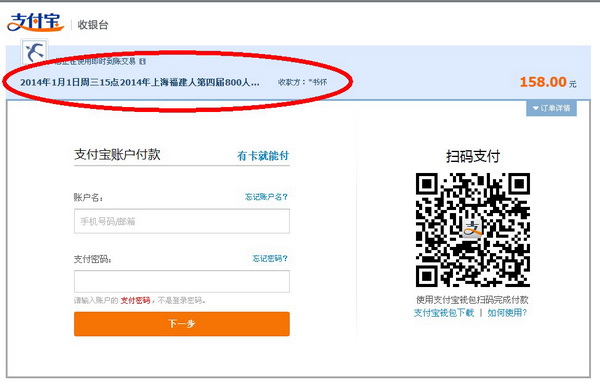Open the 如何使用? link
Image resolution: width=600 pixels, height=384 pixels.
click(x=507, y=313)
